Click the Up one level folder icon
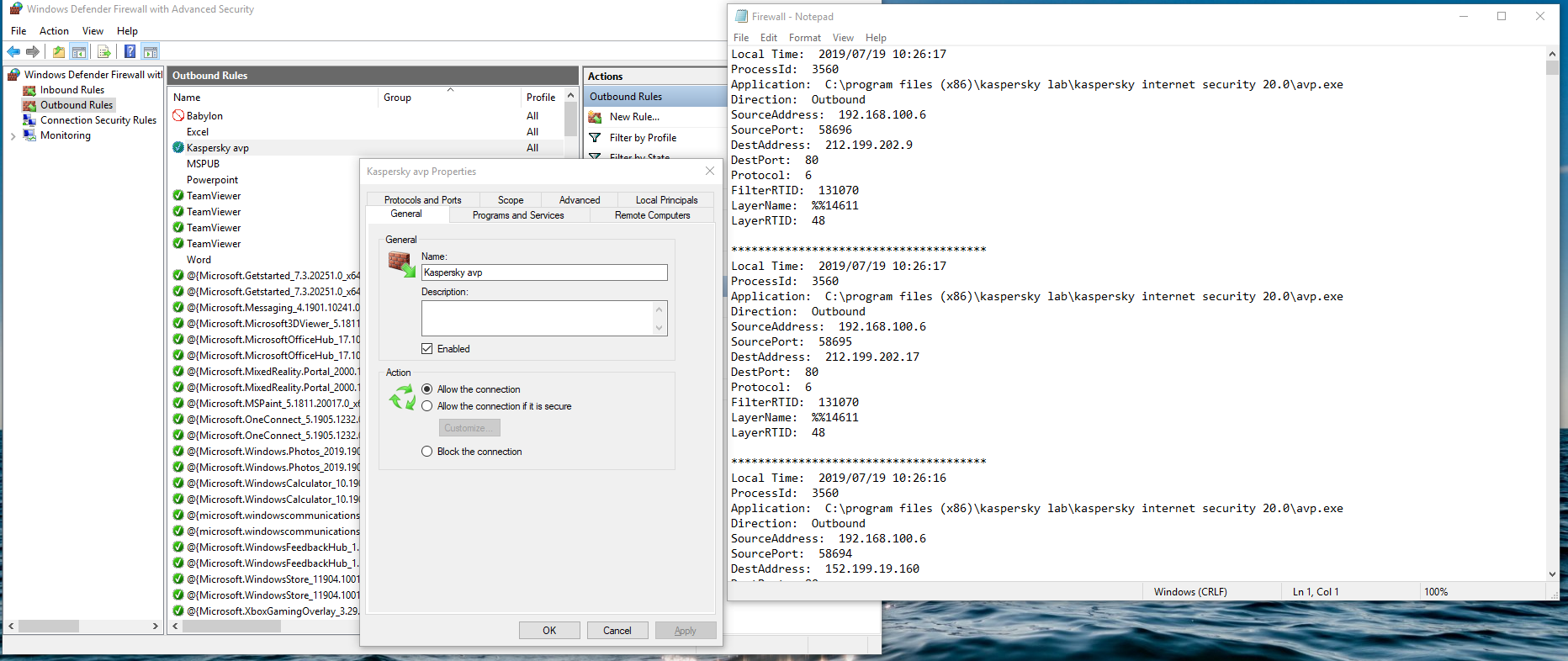 [59, 52]
